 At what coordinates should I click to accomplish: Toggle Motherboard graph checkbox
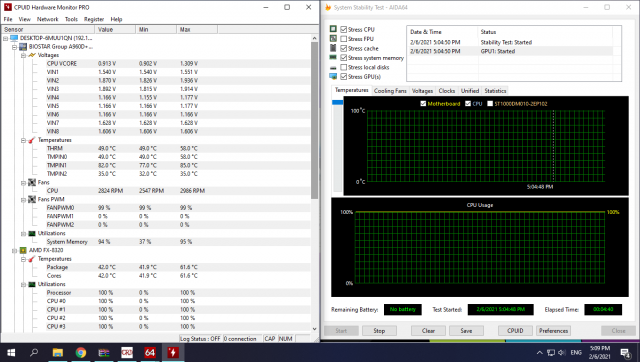423,104
